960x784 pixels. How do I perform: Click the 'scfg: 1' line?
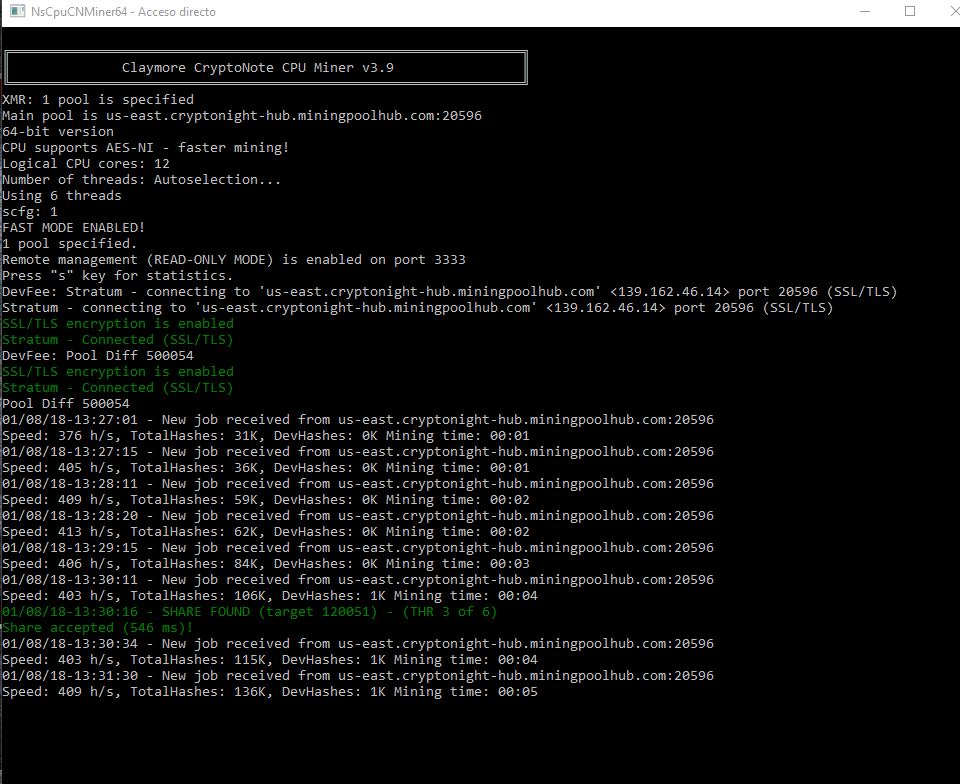[x=30, y=212]
